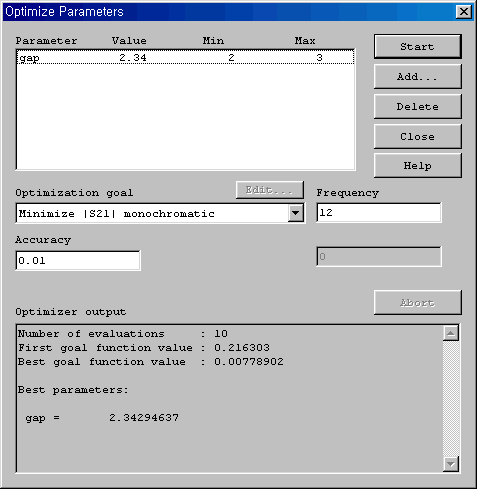
Task: Click the scroll up arrow in optimizer output
Action: pos(451,333)
